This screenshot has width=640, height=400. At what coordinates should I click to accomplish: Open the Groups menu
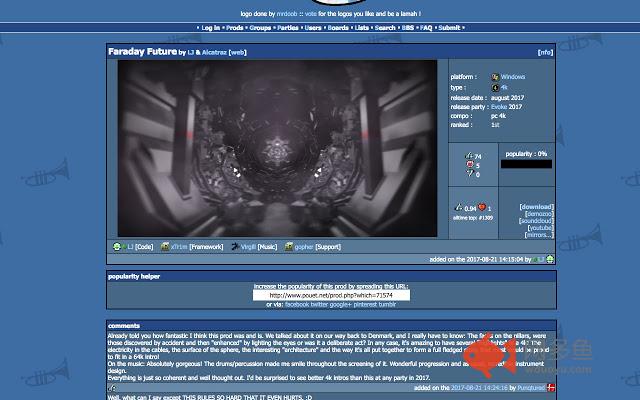tap(260, 28)
